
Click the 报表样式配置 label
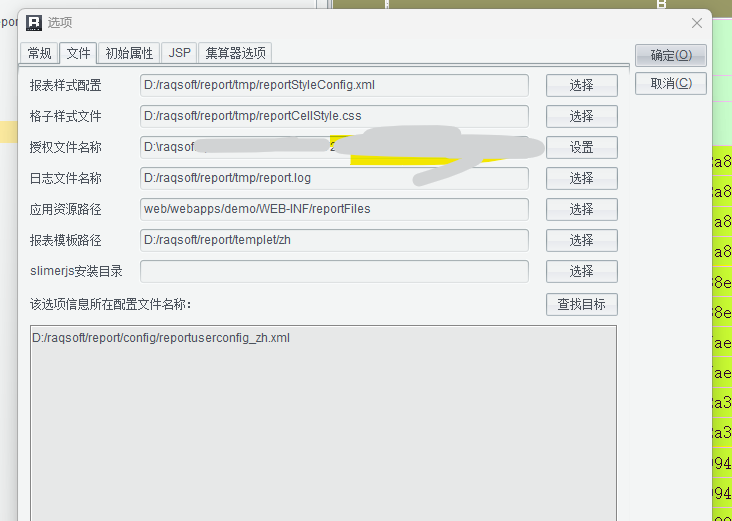[x=65, y=85]
